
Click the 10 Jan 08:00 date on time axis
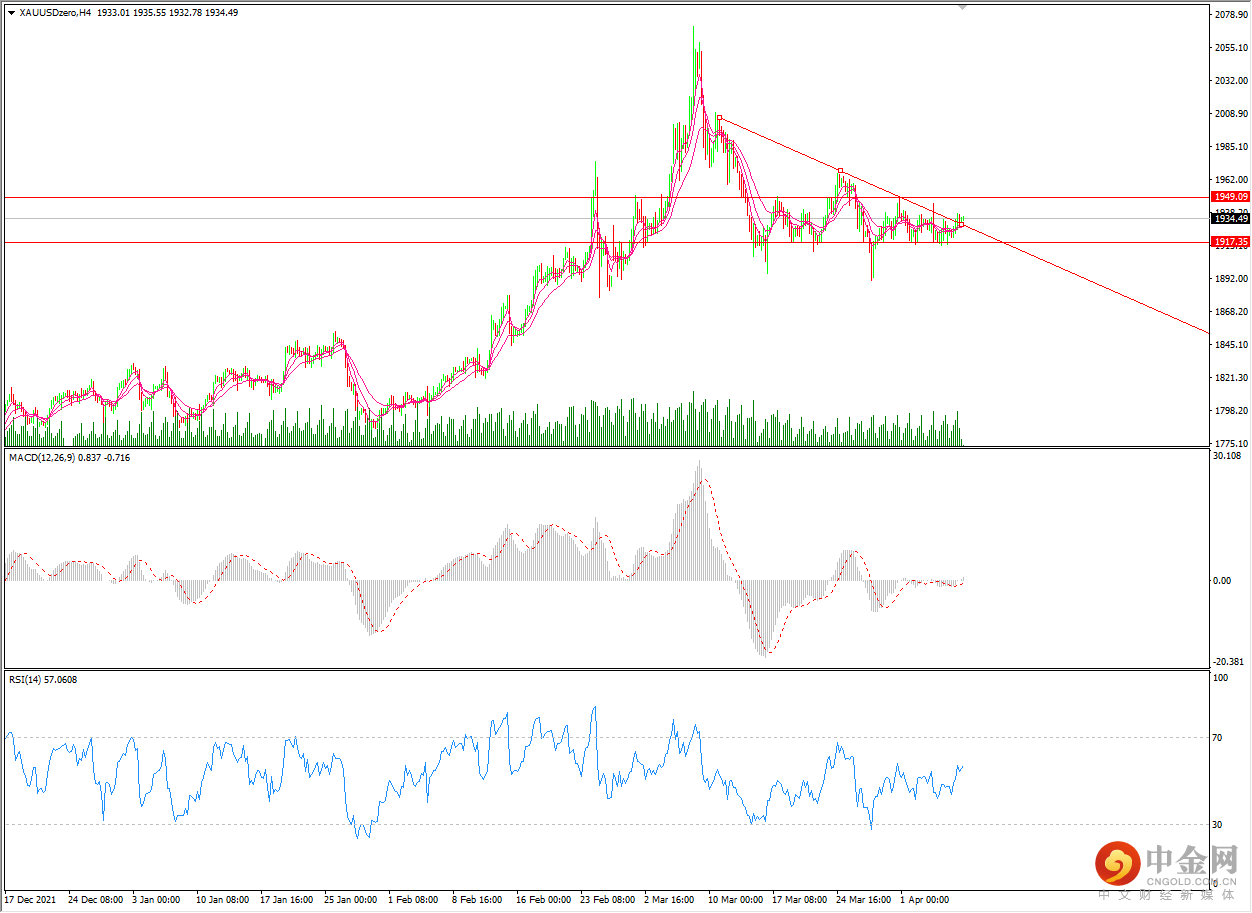pyautogui.click(x=225, y=900)
